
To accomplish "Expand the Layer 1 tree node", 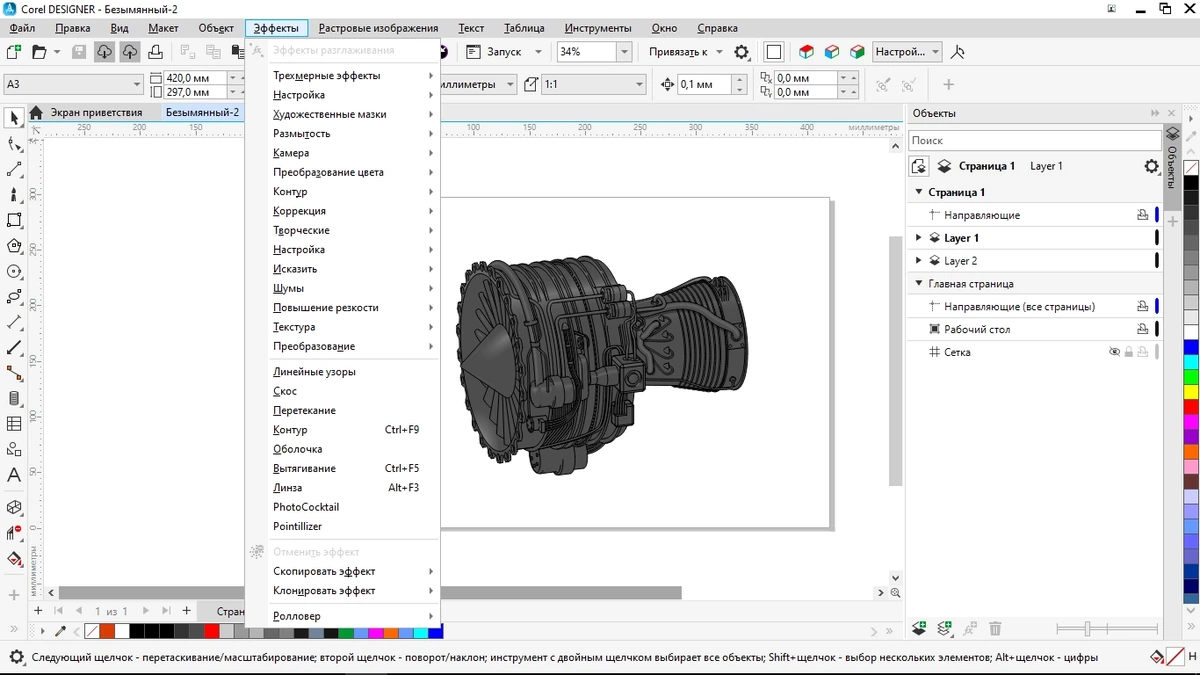I will (x=919, y=238).
